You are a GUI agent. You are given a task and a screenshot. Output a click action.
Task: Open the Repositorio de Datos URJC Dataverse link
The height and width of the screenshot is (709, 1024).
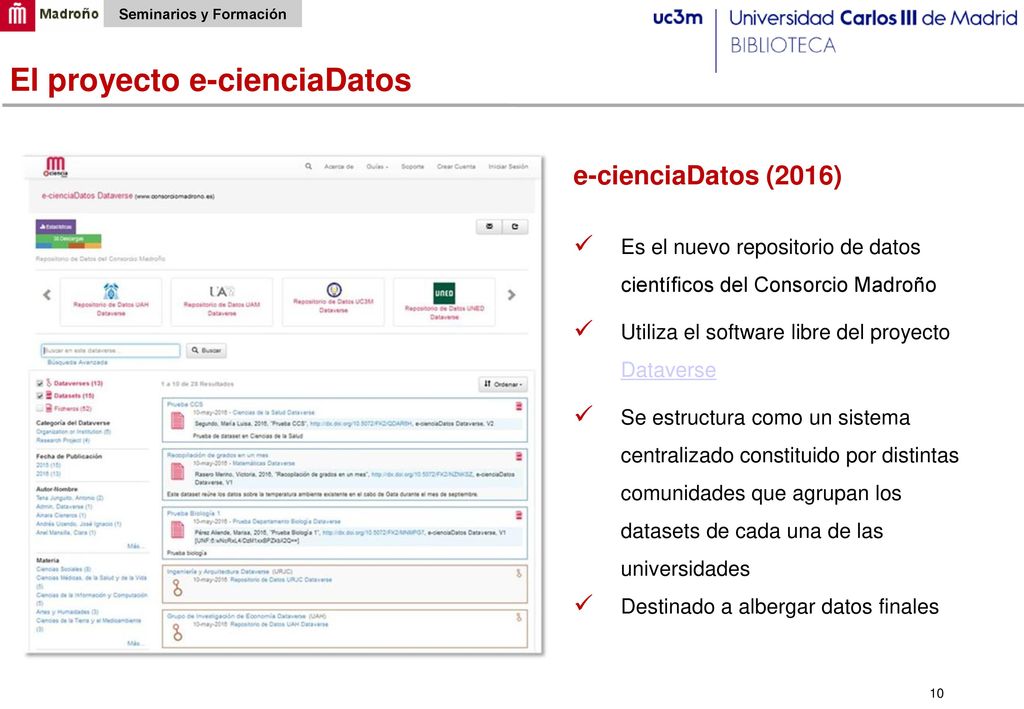pyautogui.click(x=281, y=580)
